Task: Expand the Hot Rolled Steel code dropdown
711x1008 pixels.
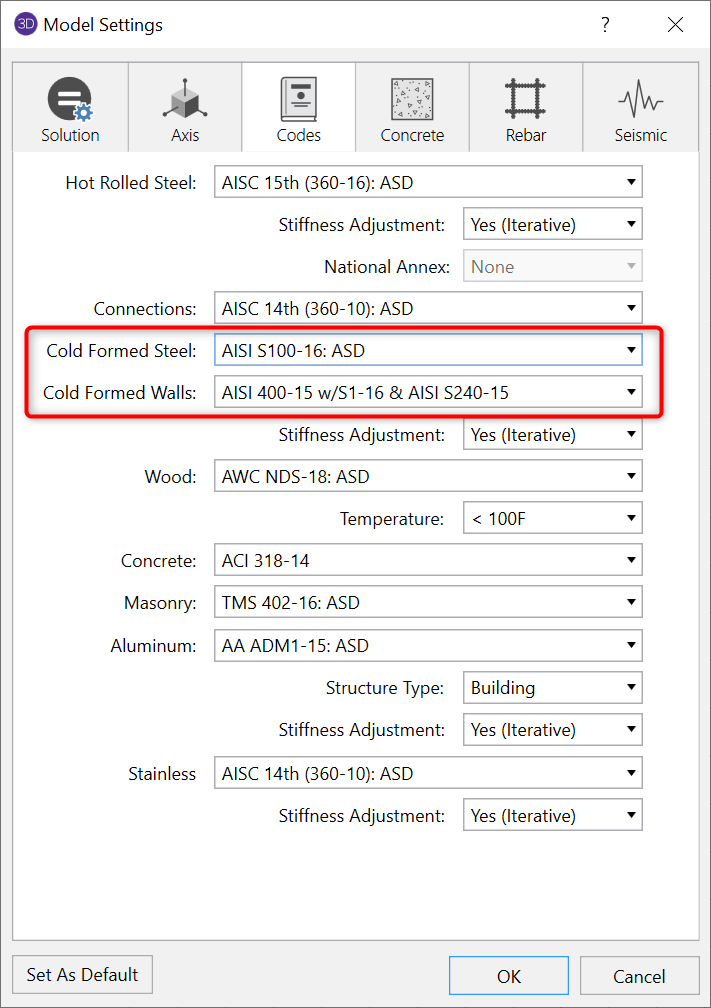Action: [428, 183]
